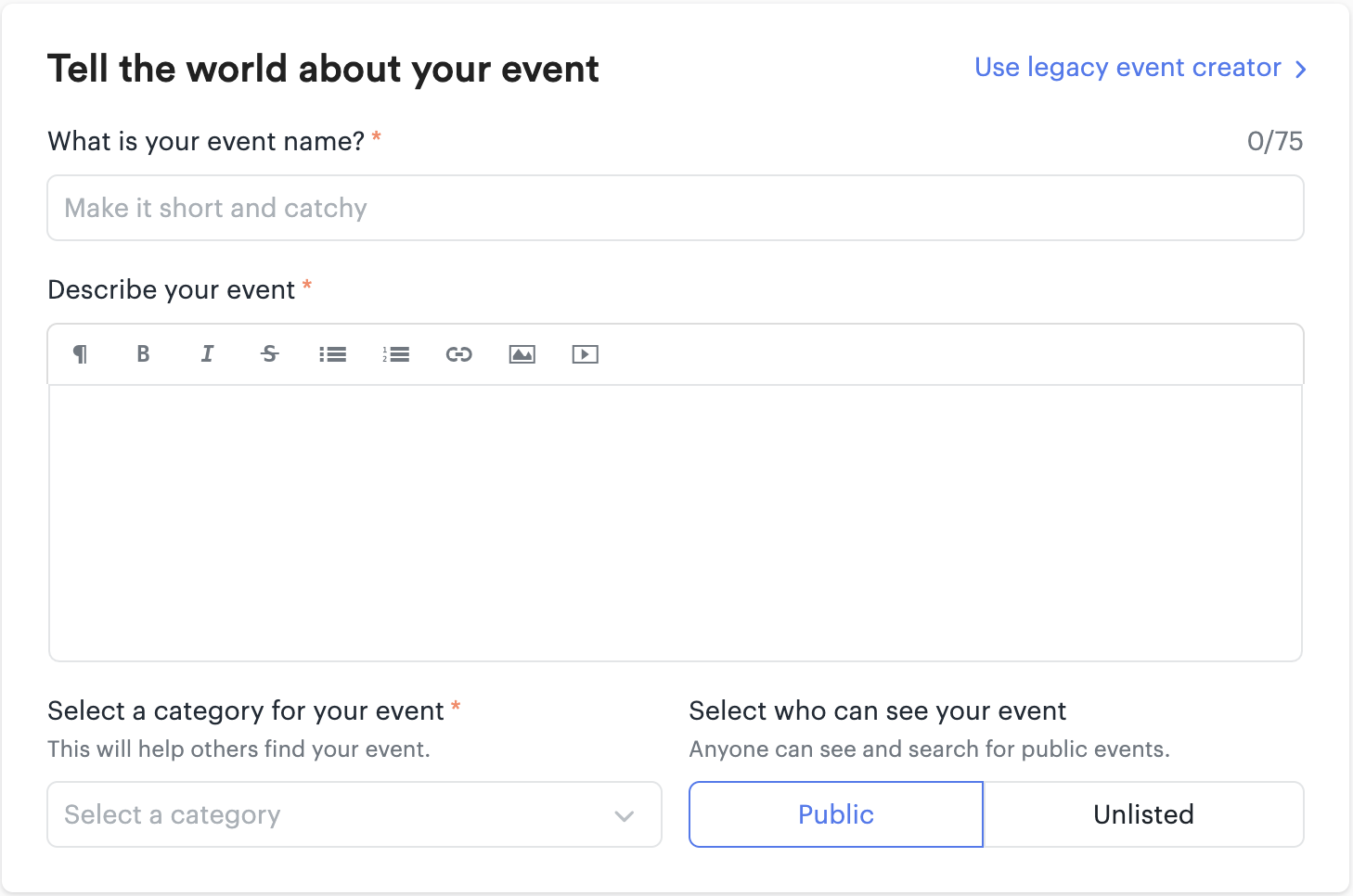Switch event visibility to Unlisted
The height and width of the screenshot is (896, 1353).
pos(1143,814)
